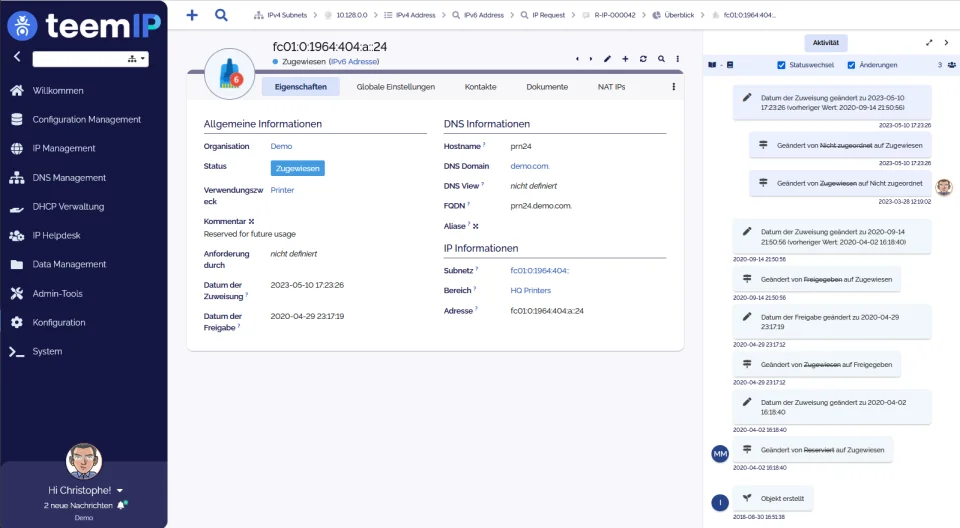Switch to Dokumente tab

pos(547,87)
